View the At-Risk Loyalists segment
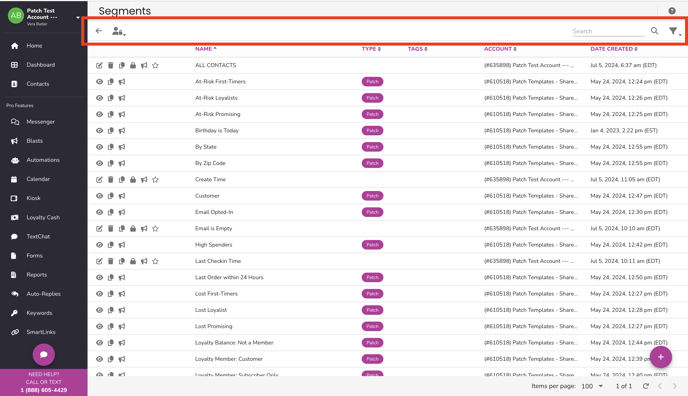 coord(99,98)
